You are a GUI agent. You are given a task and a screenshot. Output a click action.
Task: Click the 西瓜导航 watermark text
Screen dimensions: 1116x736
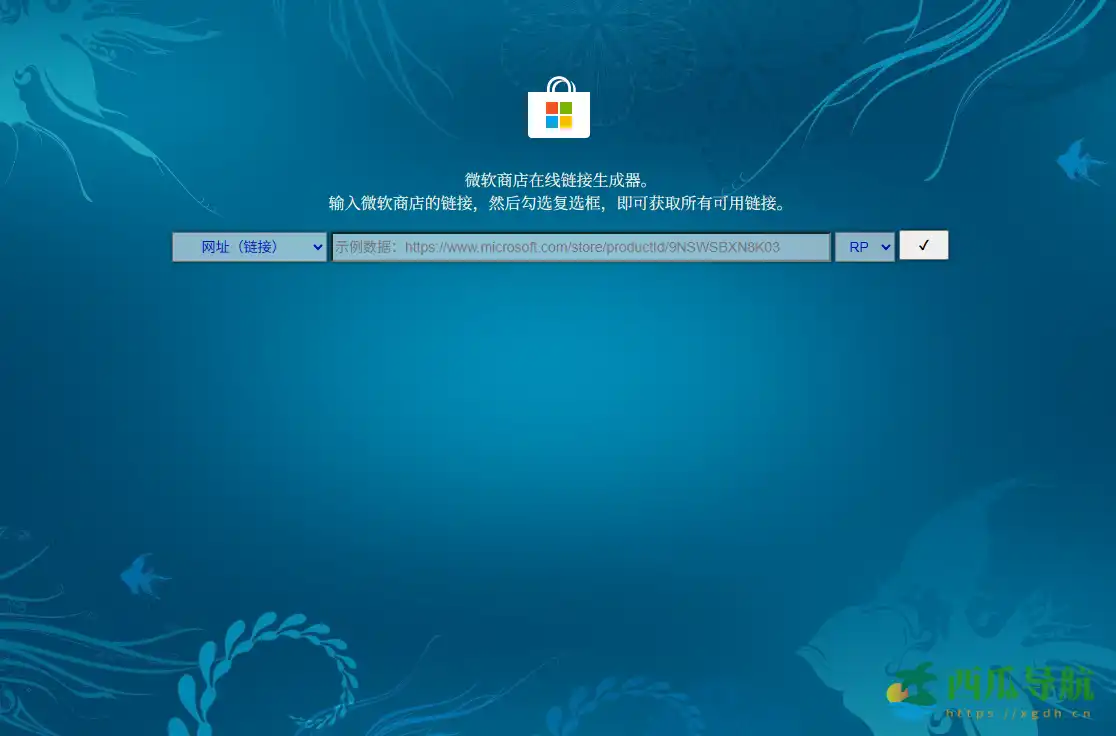pyautogui.click(x=1018, y=685)
